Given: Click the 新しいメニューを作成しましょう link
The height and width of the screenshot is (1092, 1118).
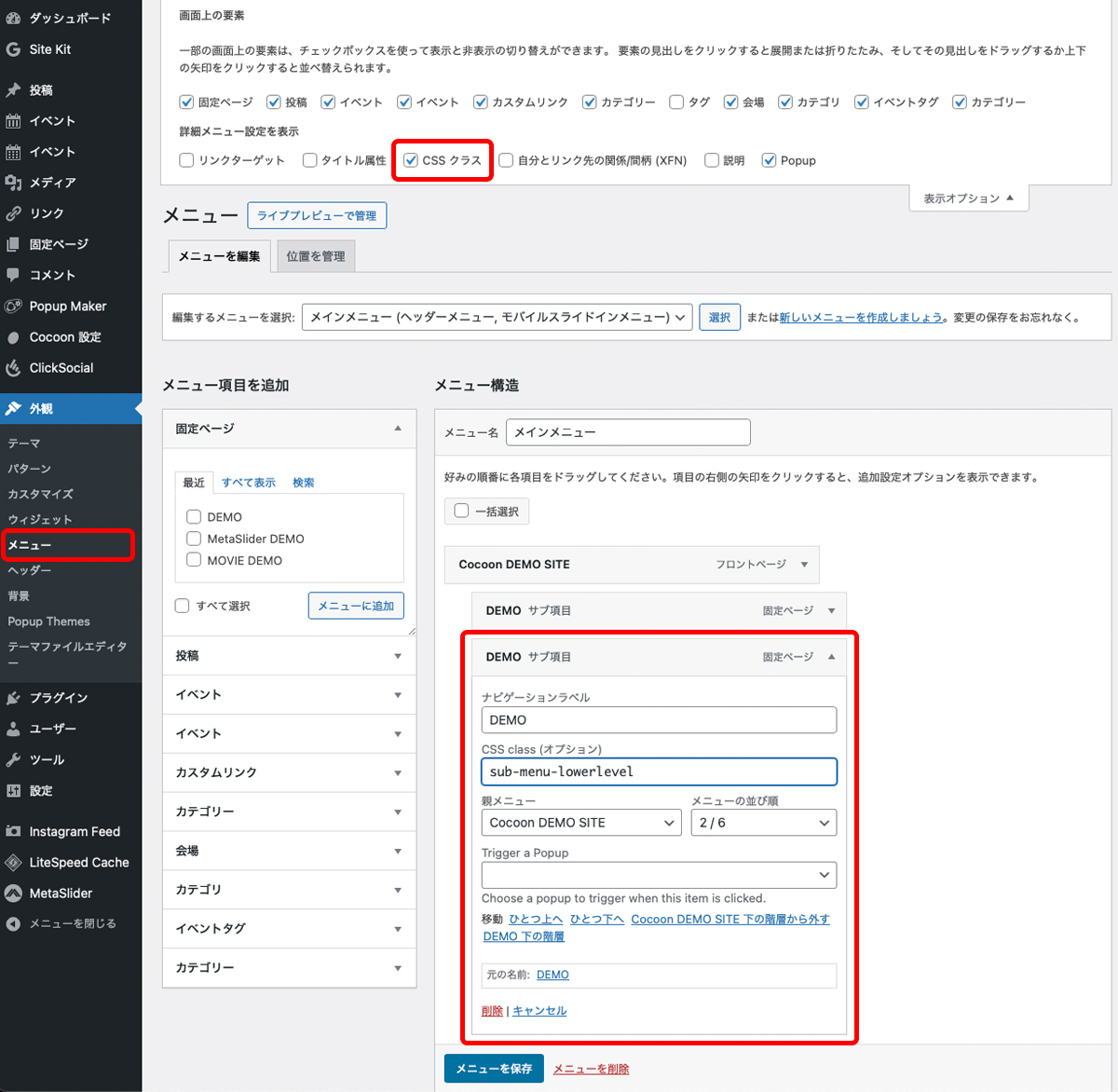Looking at the screenshot, I should [858, 317].
